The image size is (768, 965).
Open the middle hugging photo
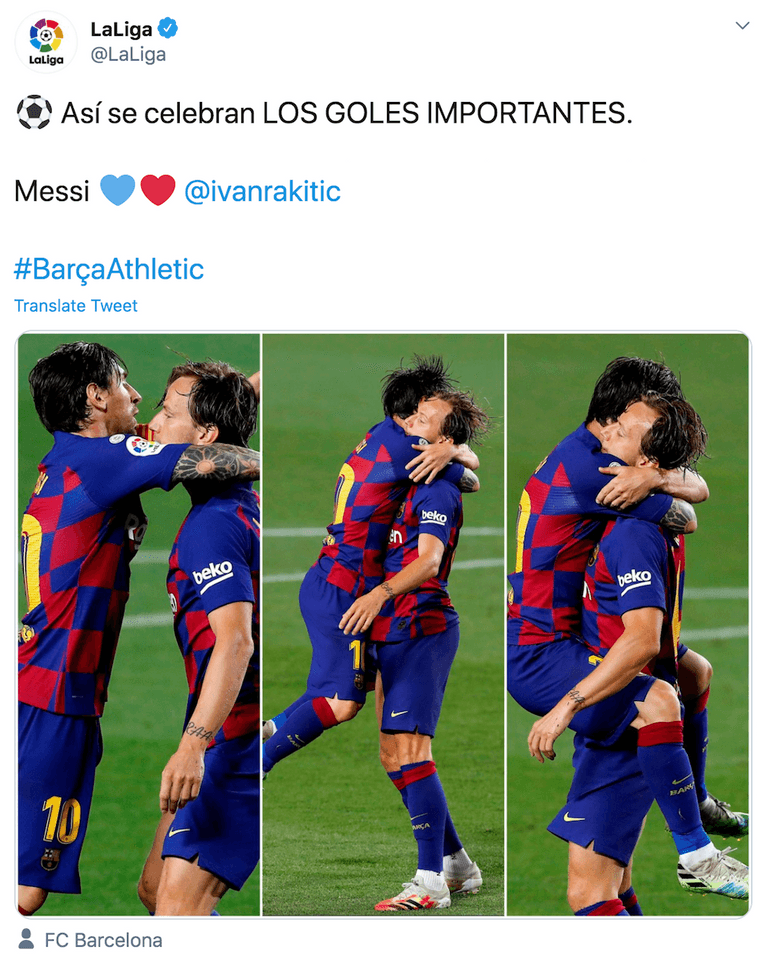383,625
